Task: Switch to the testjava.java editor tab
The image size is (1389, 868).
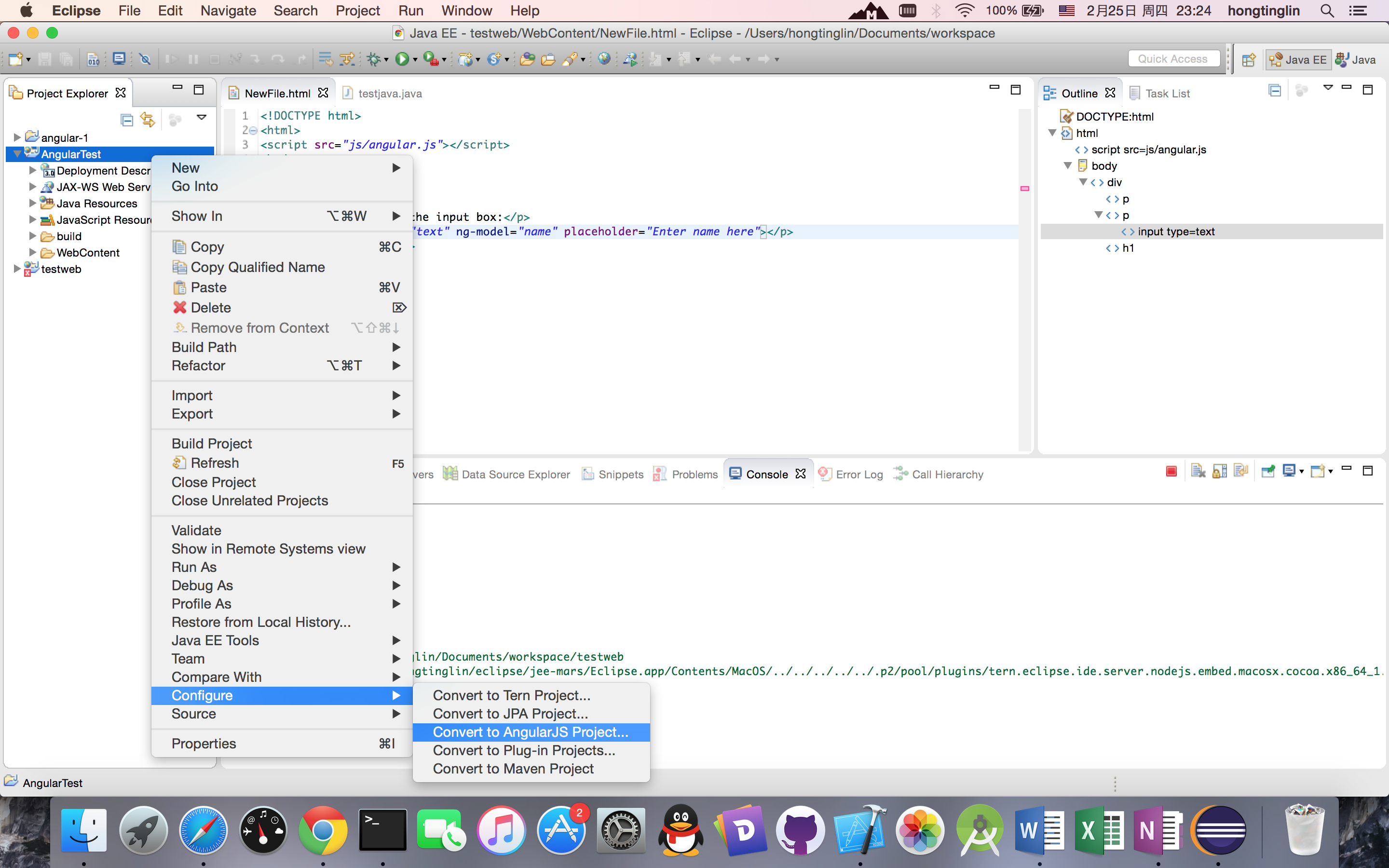Action: [389, 94]
